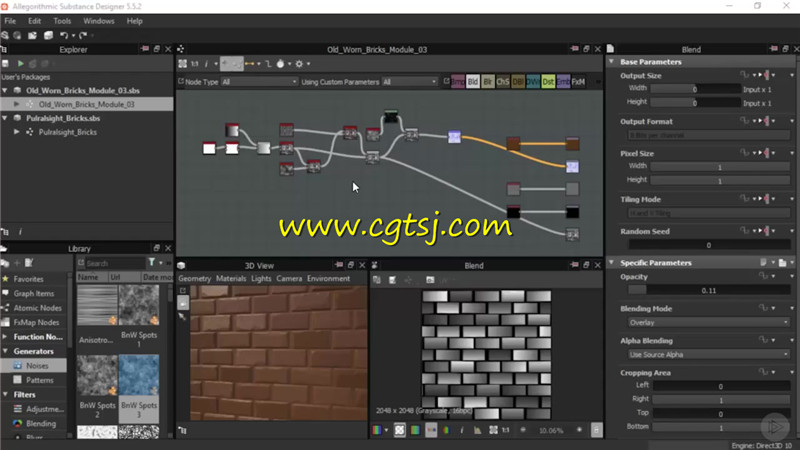Select Old_Worn_Bricks_Module_03 graph in Explorer
Viewport: 800px width, 450px height.
point(87,104)
